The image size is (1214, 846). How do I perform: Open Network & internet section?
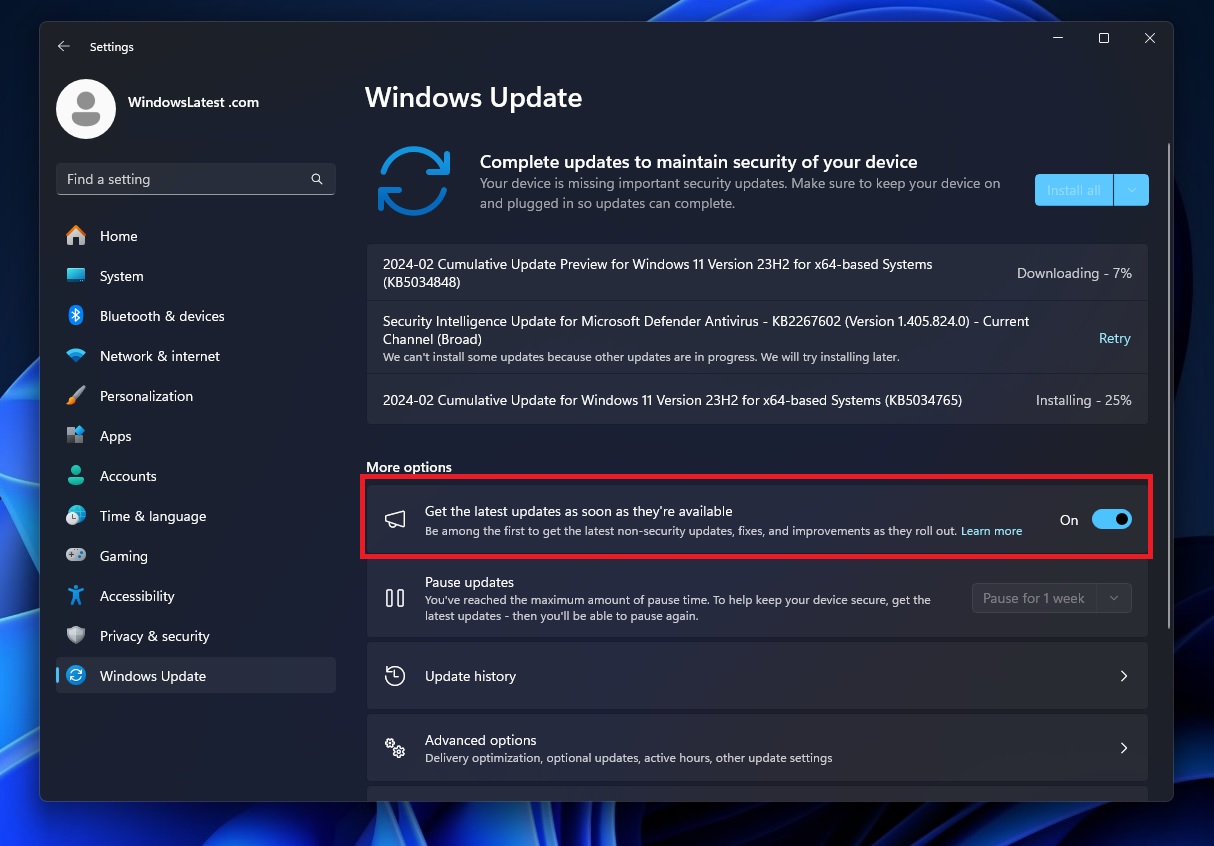point(196,356)
